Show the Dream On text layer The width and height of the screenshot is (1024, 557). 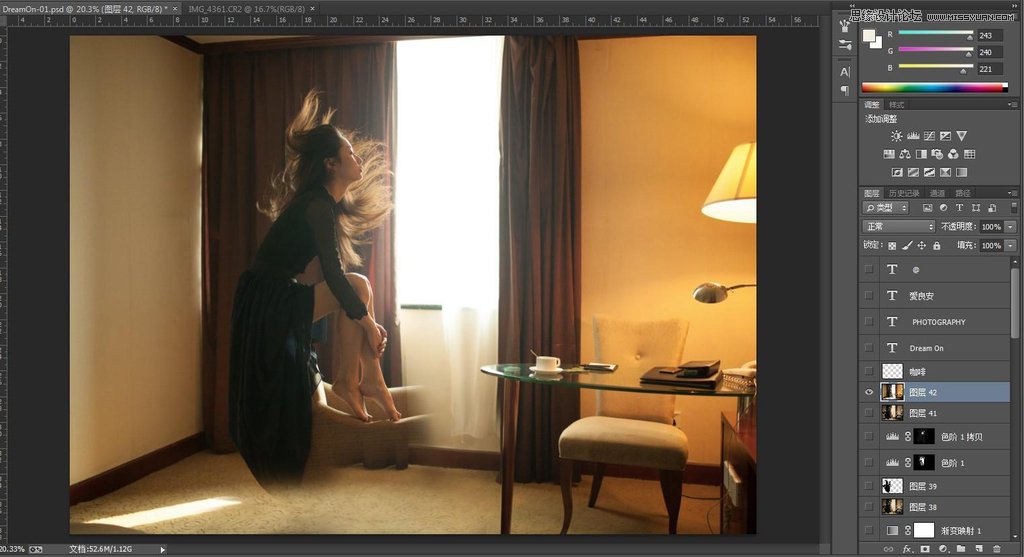point(869,347)
